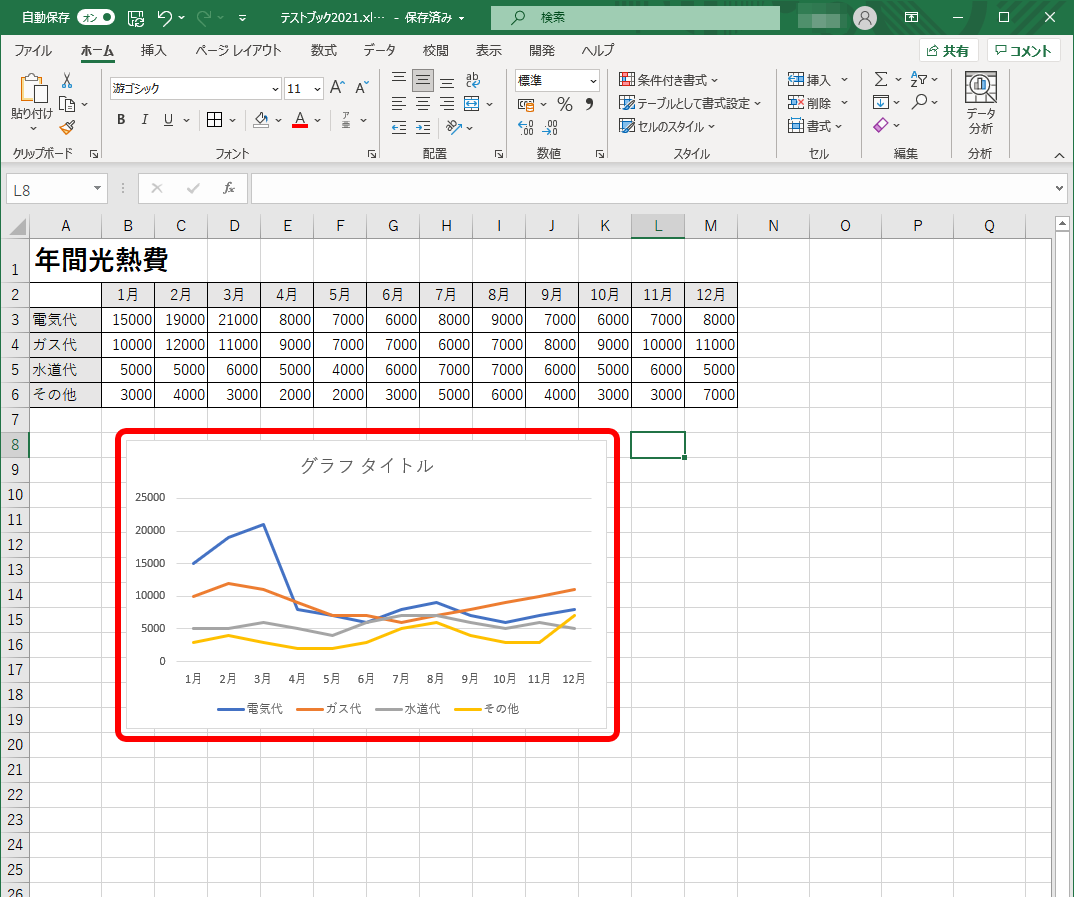Switch to Page Layout (ページレイアウト) tab
This screenshot has height=897, width=1074.
(x=238, y=51)
